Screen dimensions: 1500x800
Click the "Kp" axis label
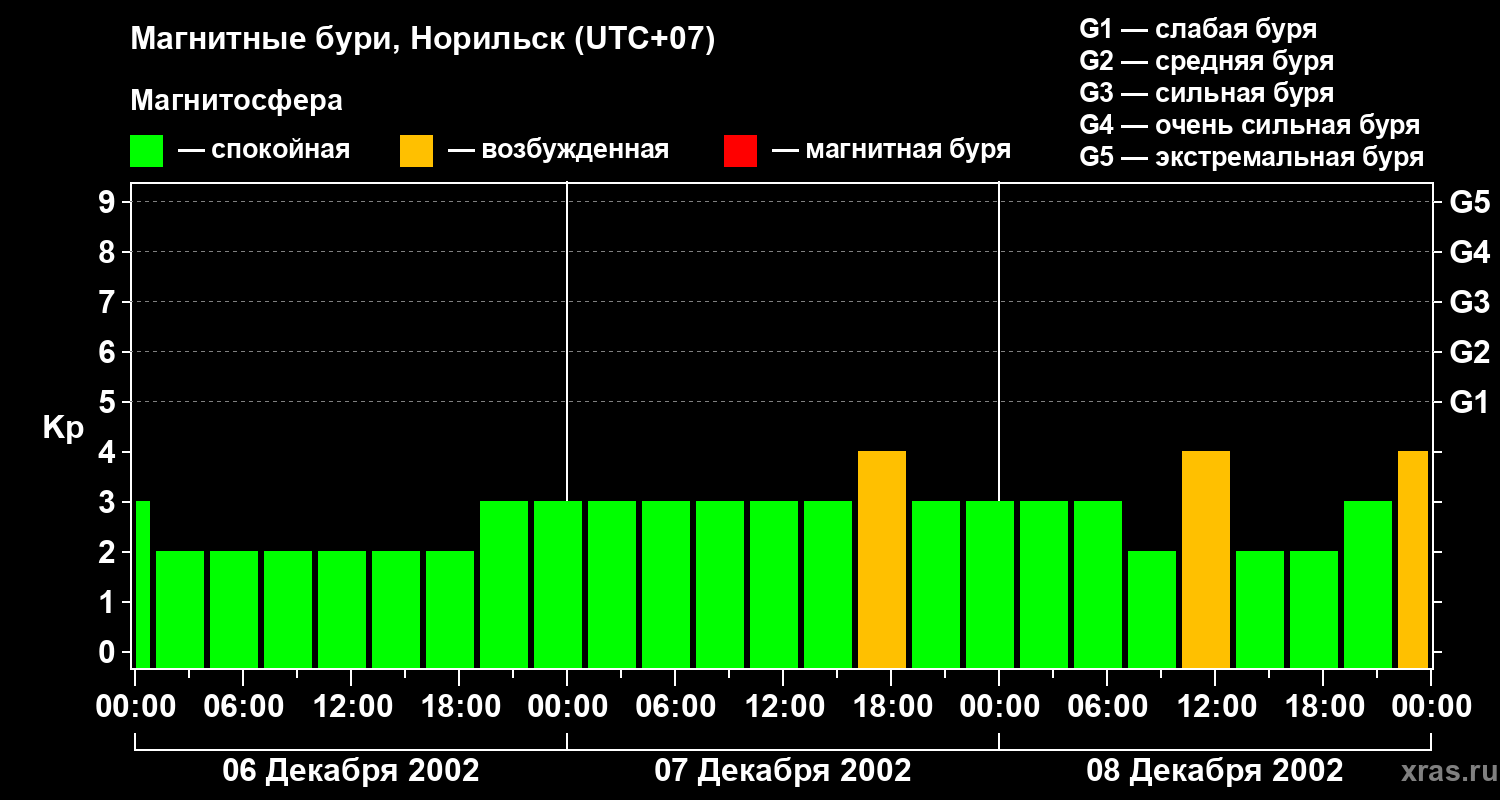pos(63,428)
